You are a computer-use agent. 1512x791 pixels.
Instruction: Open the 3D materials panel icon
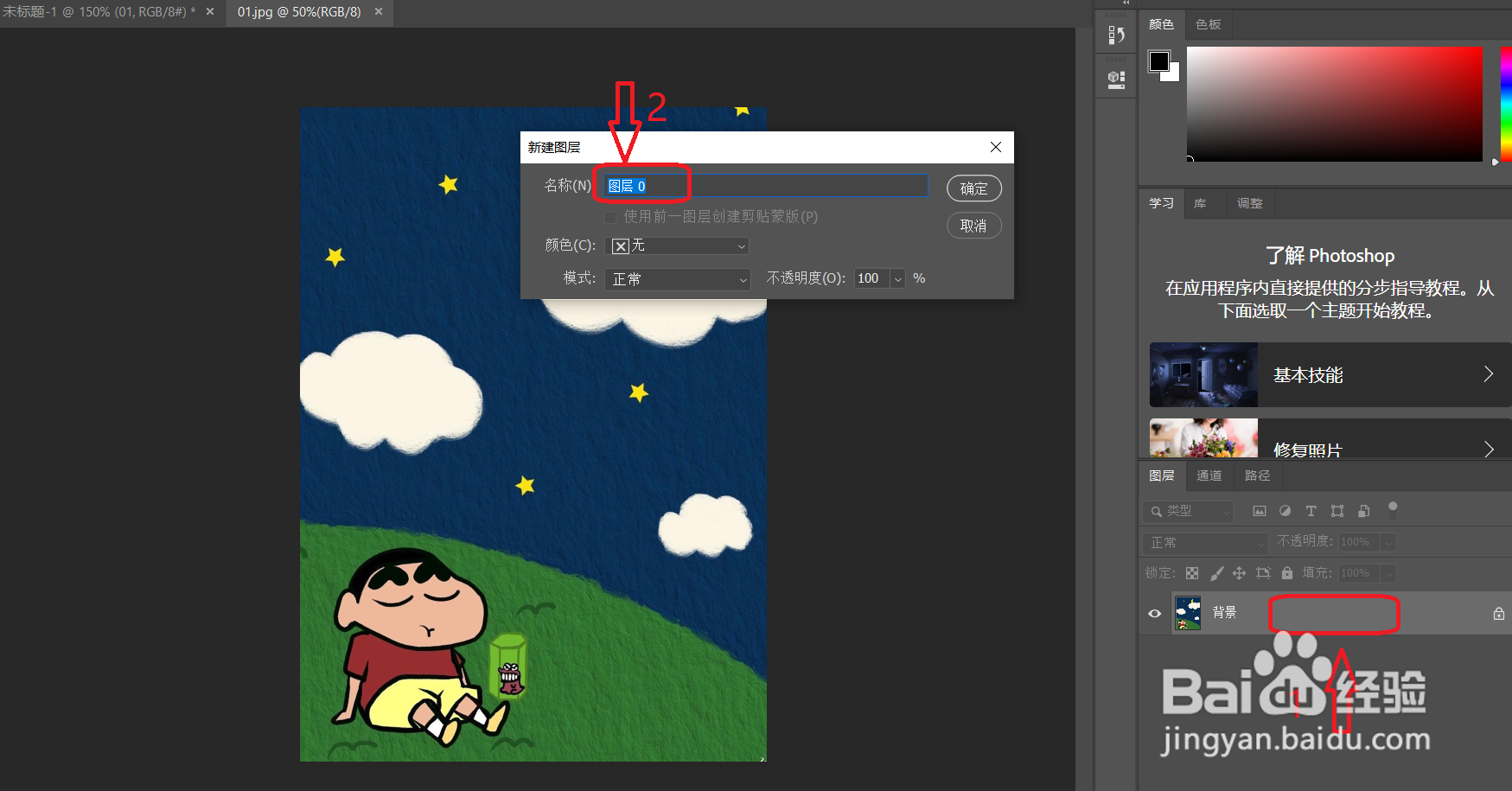pos(1116,80)
